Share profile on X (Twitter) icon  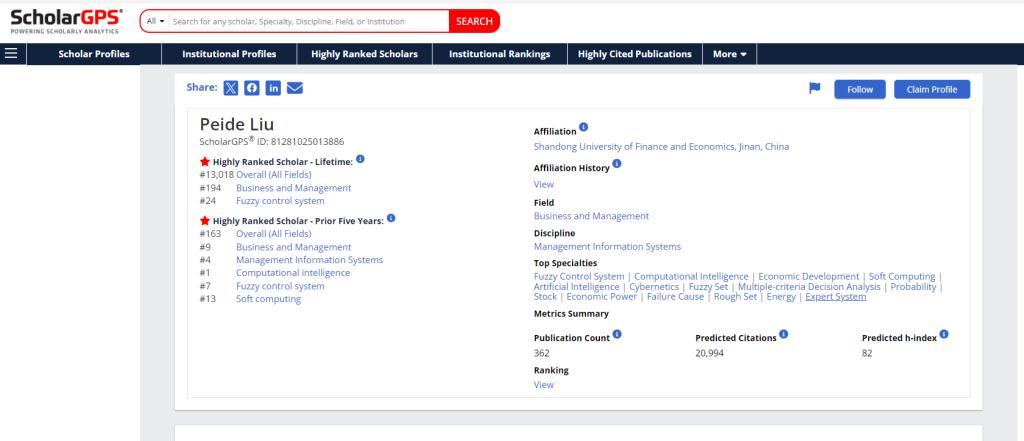tap(231, 88)
